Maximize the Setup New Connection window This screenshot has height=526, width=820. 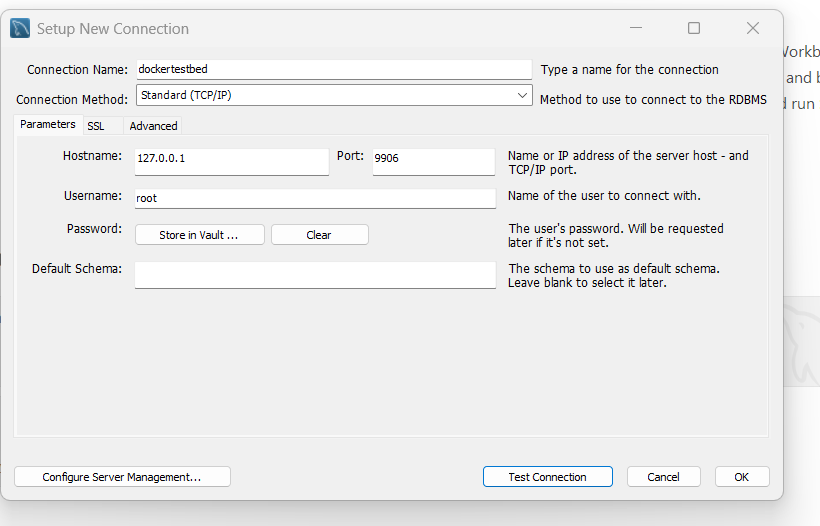(694, 28)
